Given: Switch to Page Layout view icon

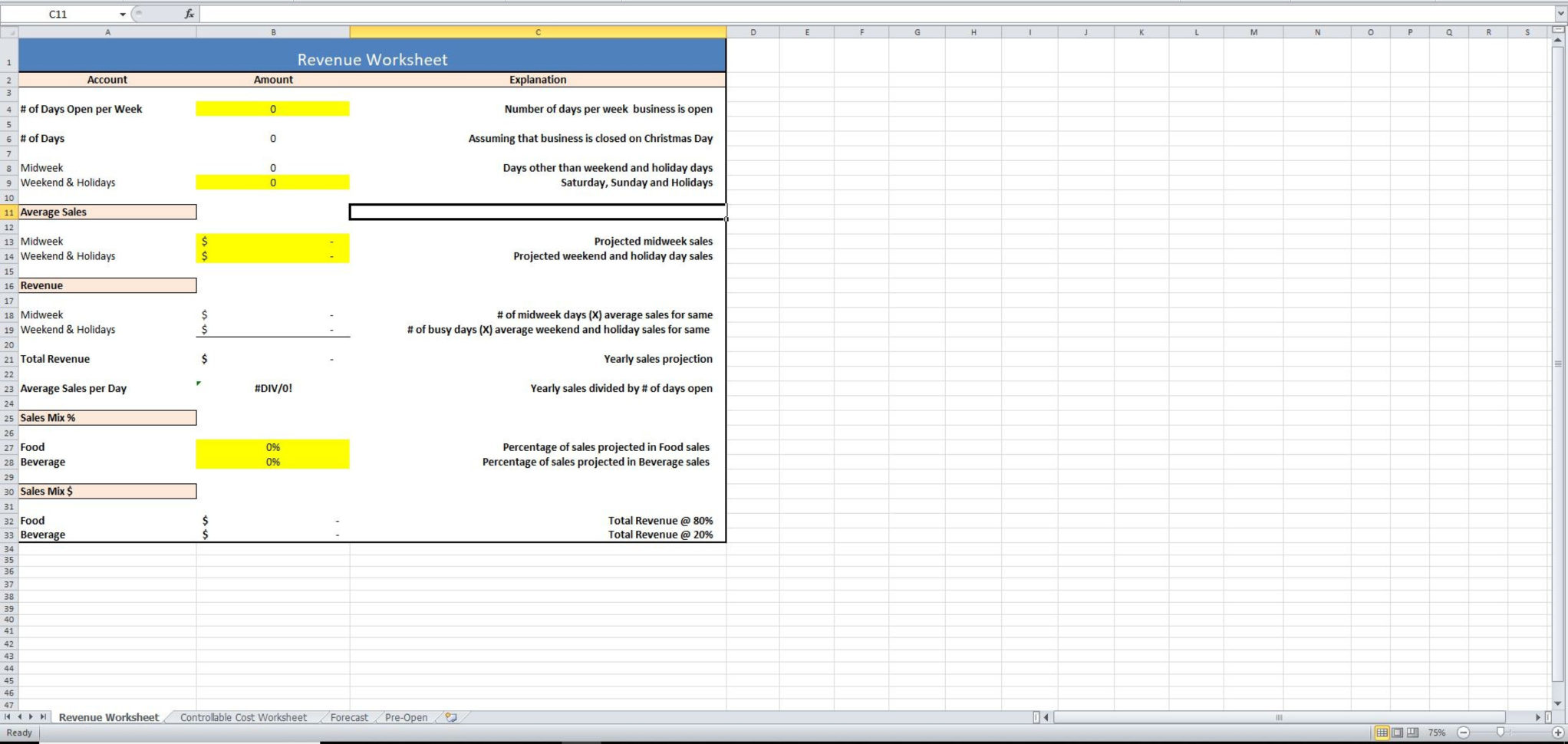Looking at the screenshot, I should pos(1397,732).
